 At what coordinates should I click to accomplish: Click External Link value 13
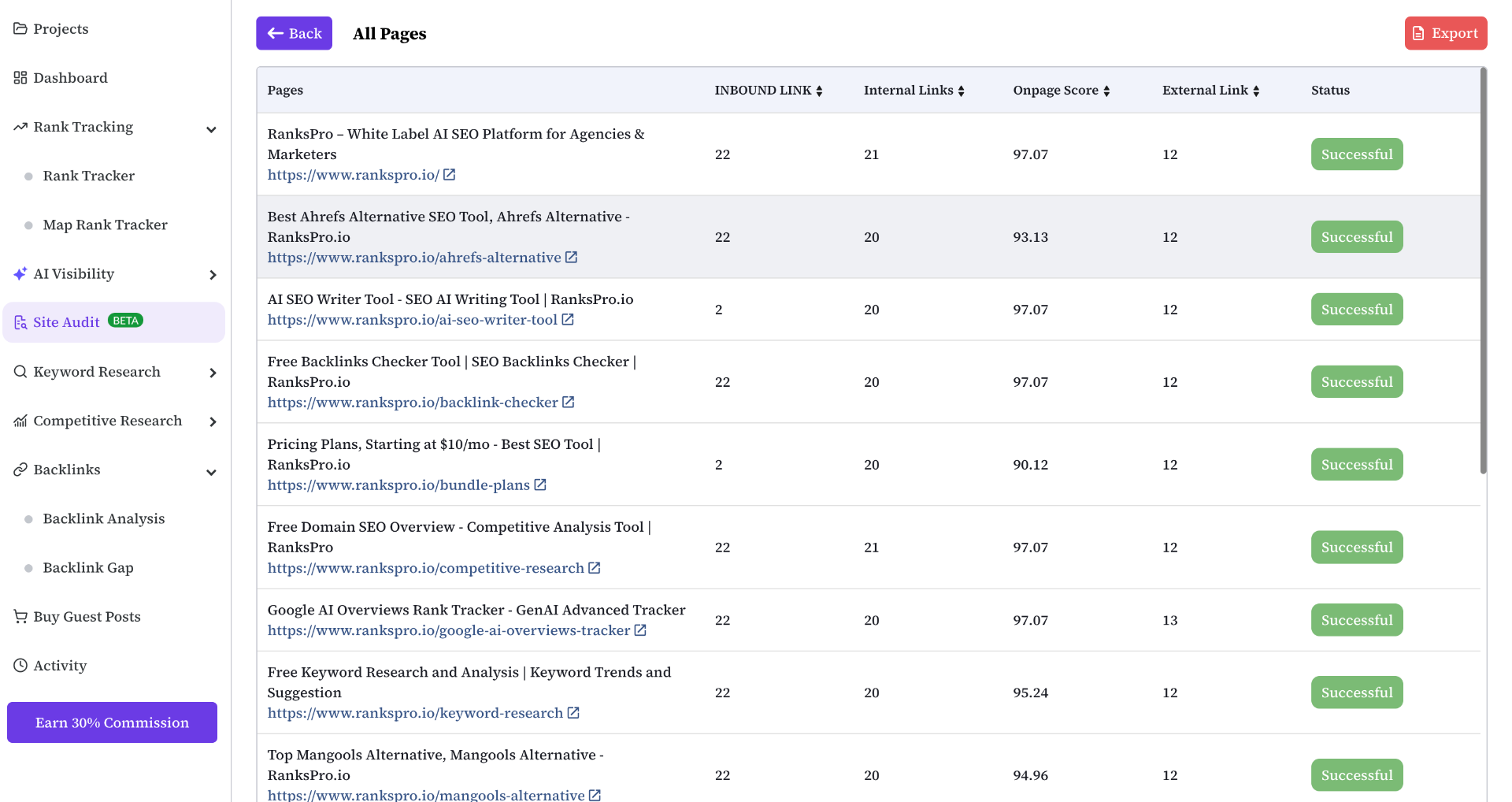click(1169, 620)
